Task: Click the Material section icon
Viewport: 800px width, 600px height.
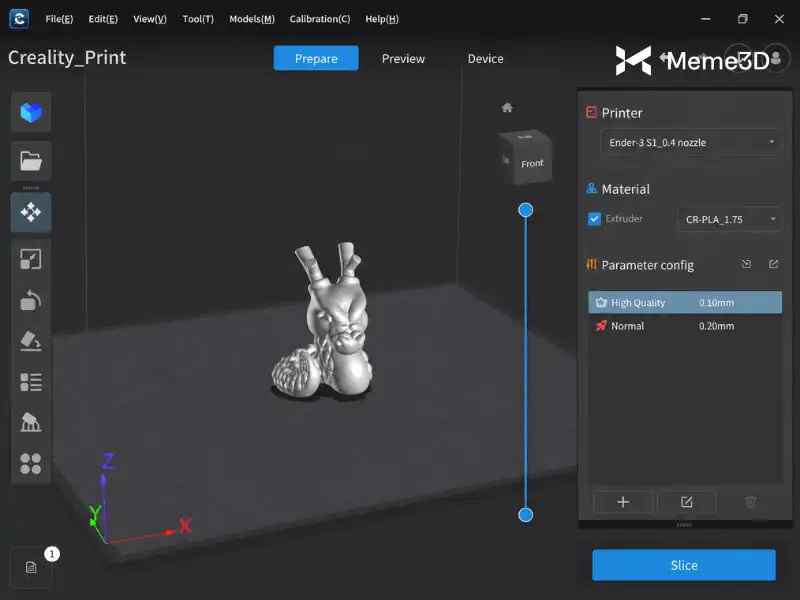Action: coord(591,188)
